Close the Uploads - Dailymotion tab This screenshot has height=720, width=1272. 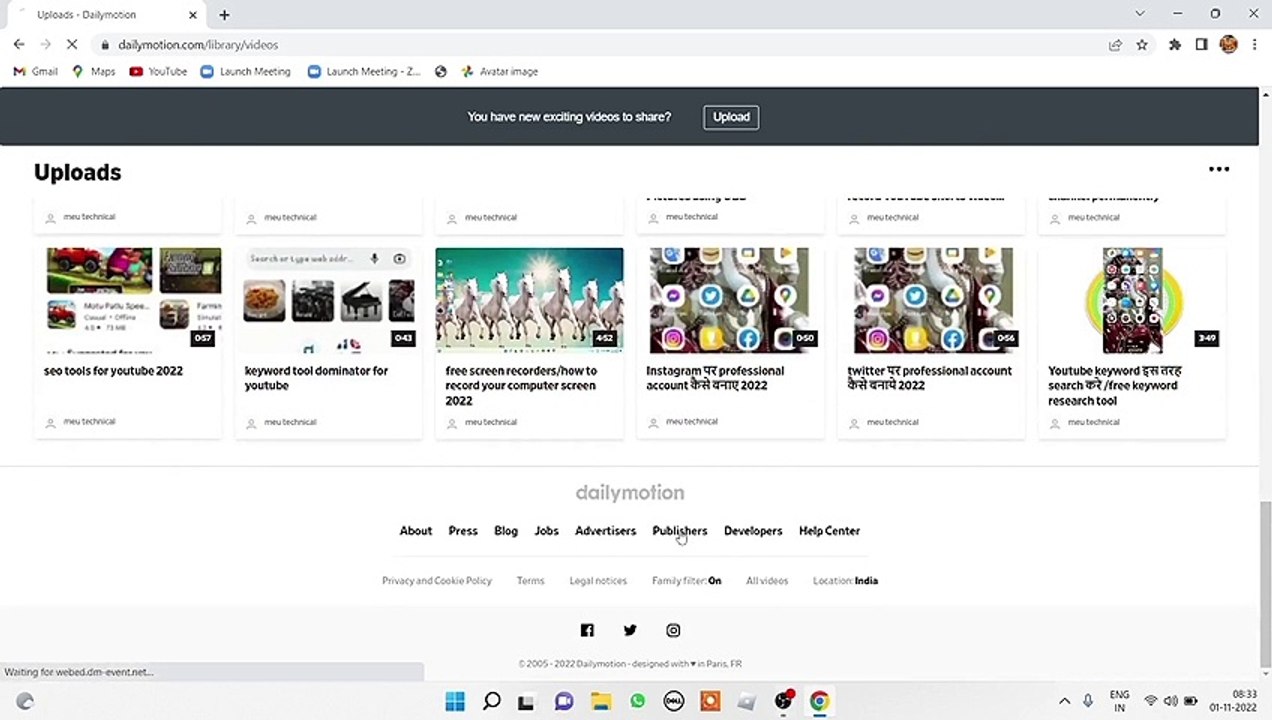pos(193,15)
